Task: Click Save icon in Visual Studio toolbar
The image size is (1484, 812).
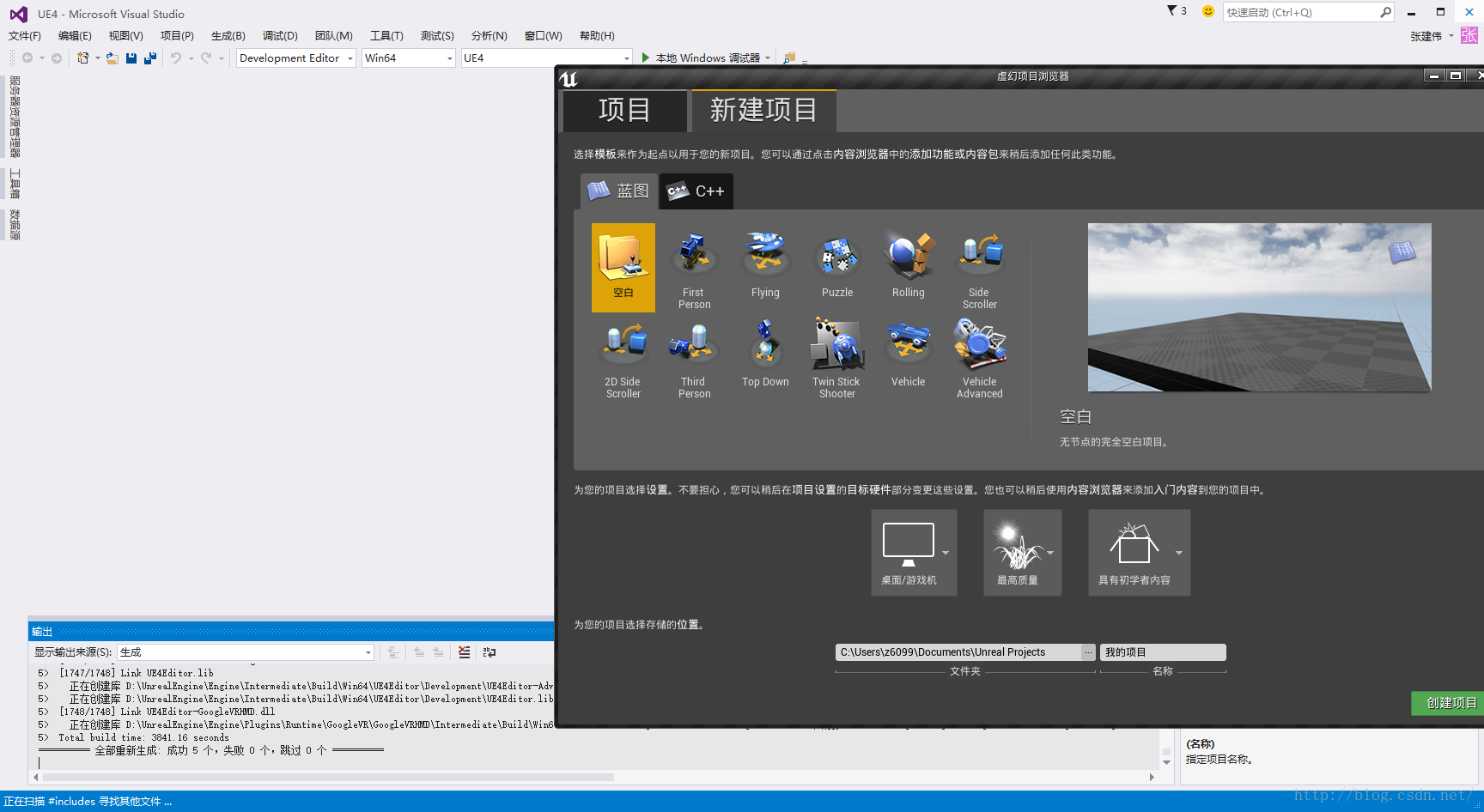Action: point(131,58)
